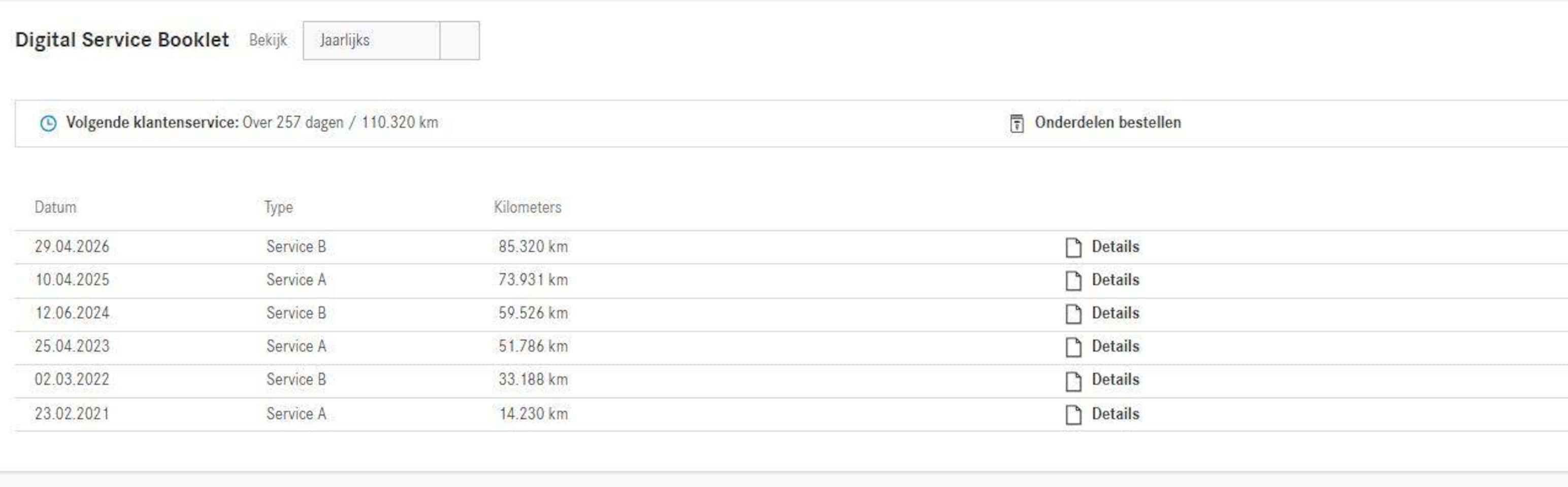The image size is (1568, 487).
Task: Open Details for 73.931 km service
Action: 1115,280
